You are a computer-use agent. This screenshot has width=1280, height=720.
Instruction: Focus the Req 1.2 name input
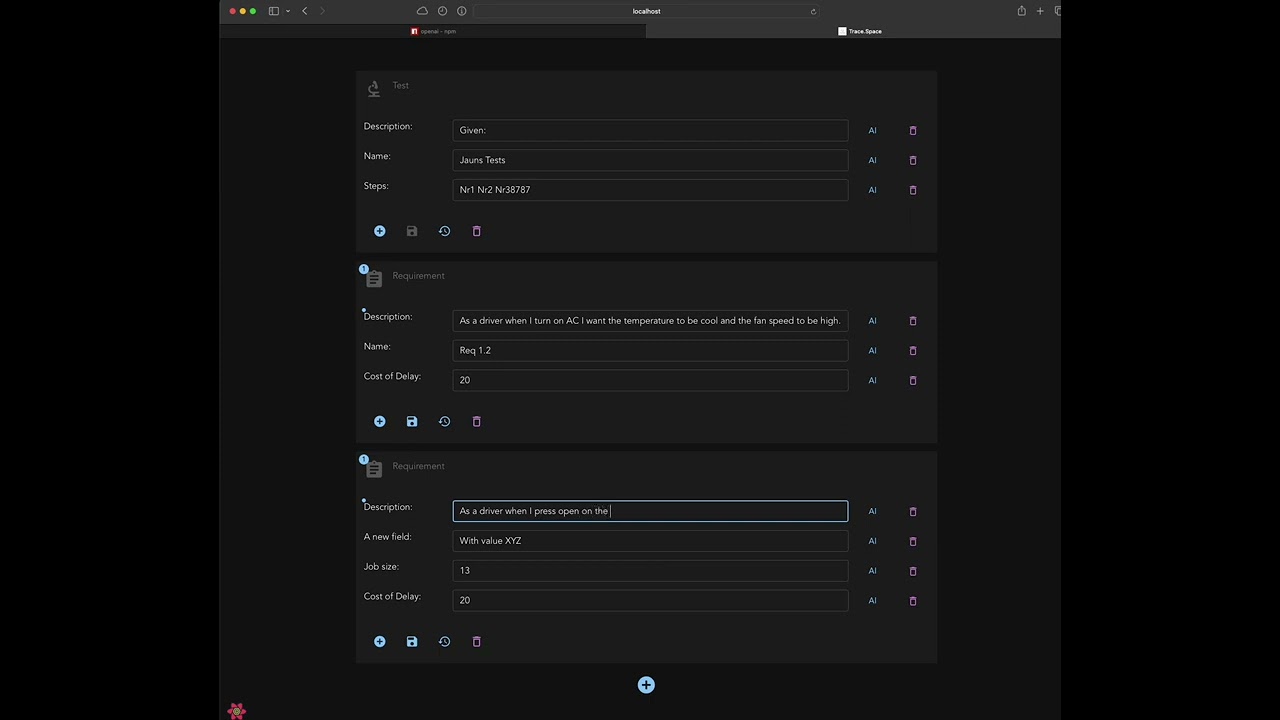650,350
